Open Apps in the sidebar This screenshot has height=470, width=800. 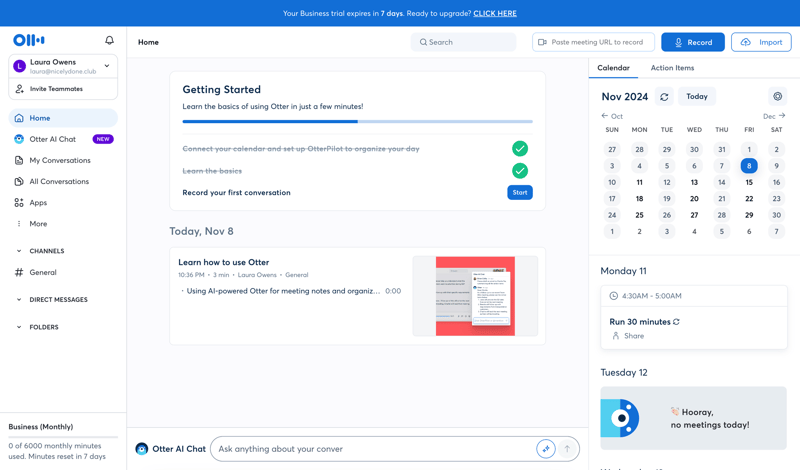click(63, 203)
